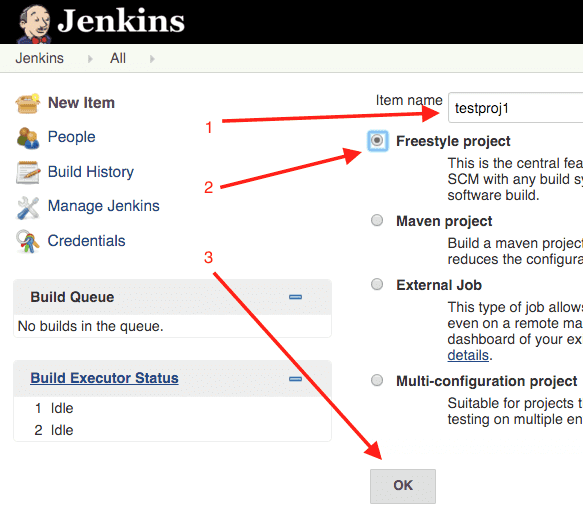Click the People icon
Image resolution: width=583 pixels, height=510 pixels.
point(28,138)
